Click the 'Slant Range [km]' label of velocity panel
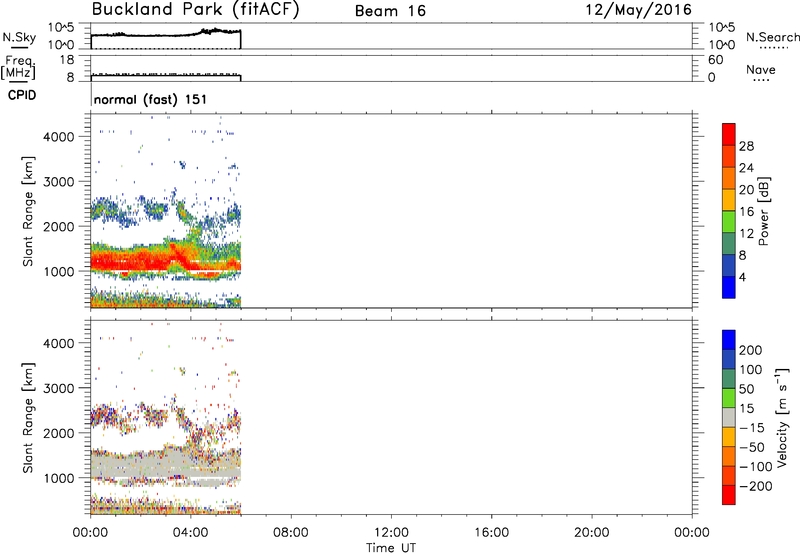800x554 pixels. pos(28,418)
